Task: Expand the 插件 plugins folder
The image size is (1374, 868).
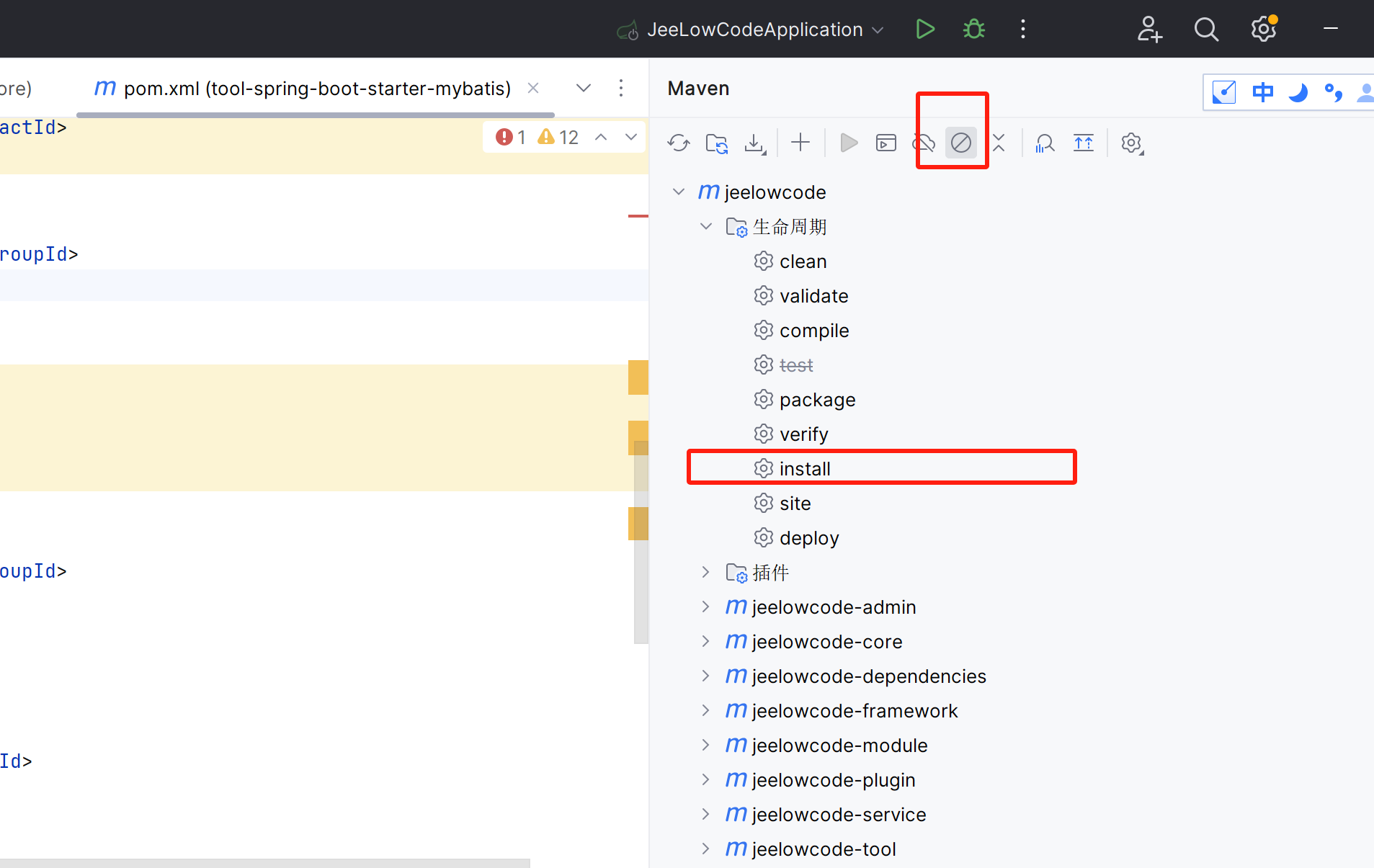Action: tap(705, 572)
